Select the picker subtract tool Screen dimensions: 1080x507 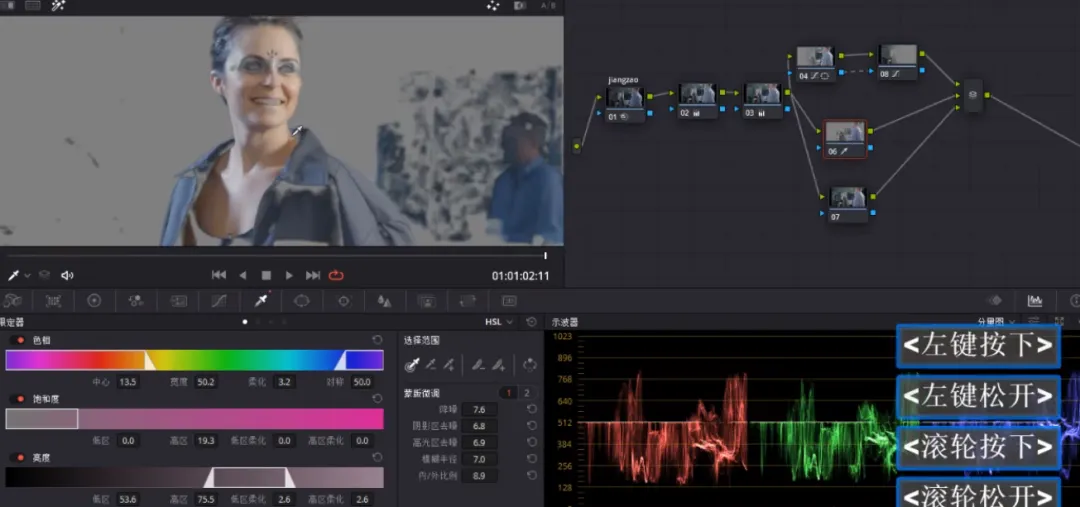coord(431,365)
